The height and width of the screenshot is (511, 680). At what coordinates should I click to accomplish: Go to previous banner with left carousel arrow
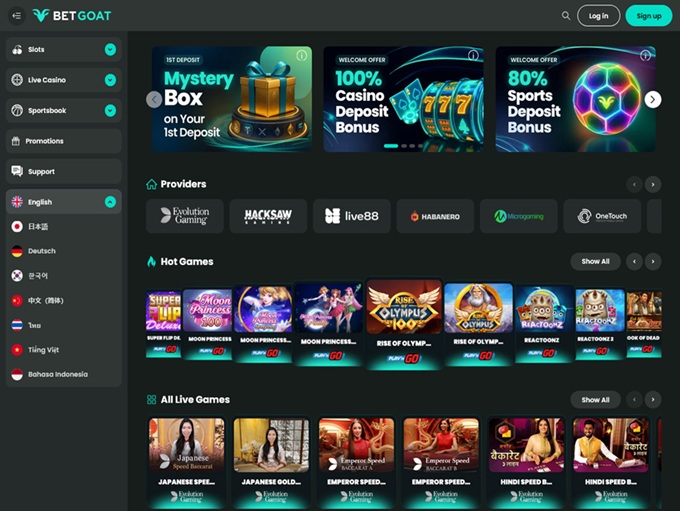(x=154, y=99)
